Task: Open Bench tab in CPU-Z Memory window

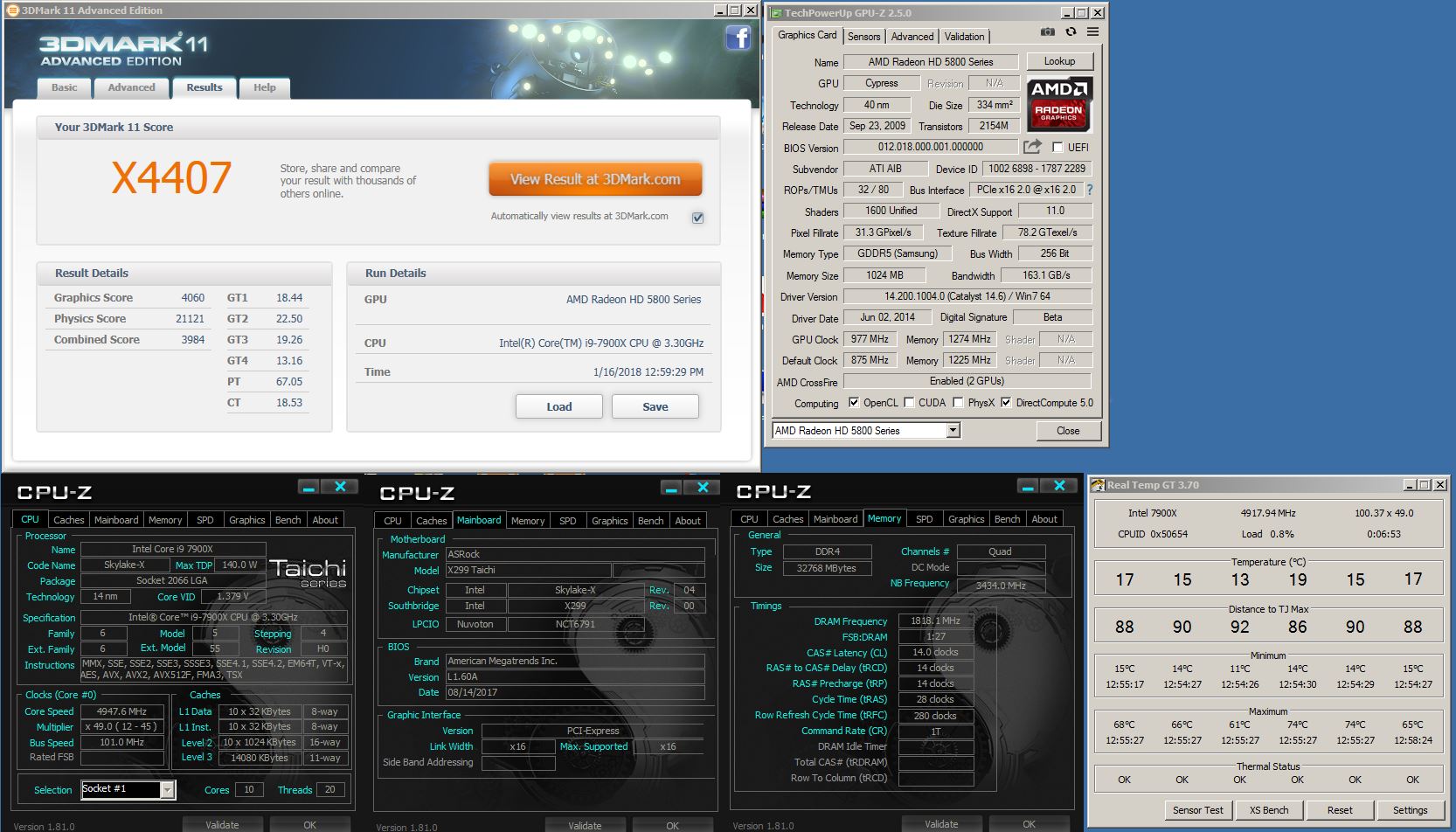Action: [x=1007, y=518]
